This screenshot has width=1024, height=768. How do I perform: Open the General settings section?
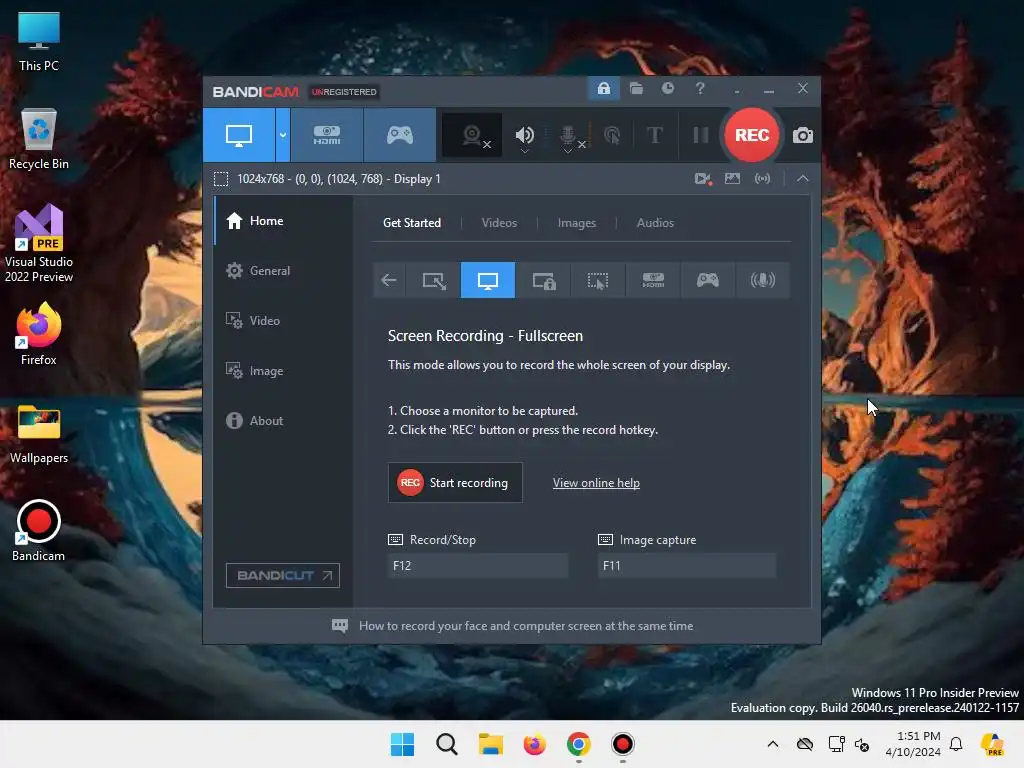click(x=283, y=270)
